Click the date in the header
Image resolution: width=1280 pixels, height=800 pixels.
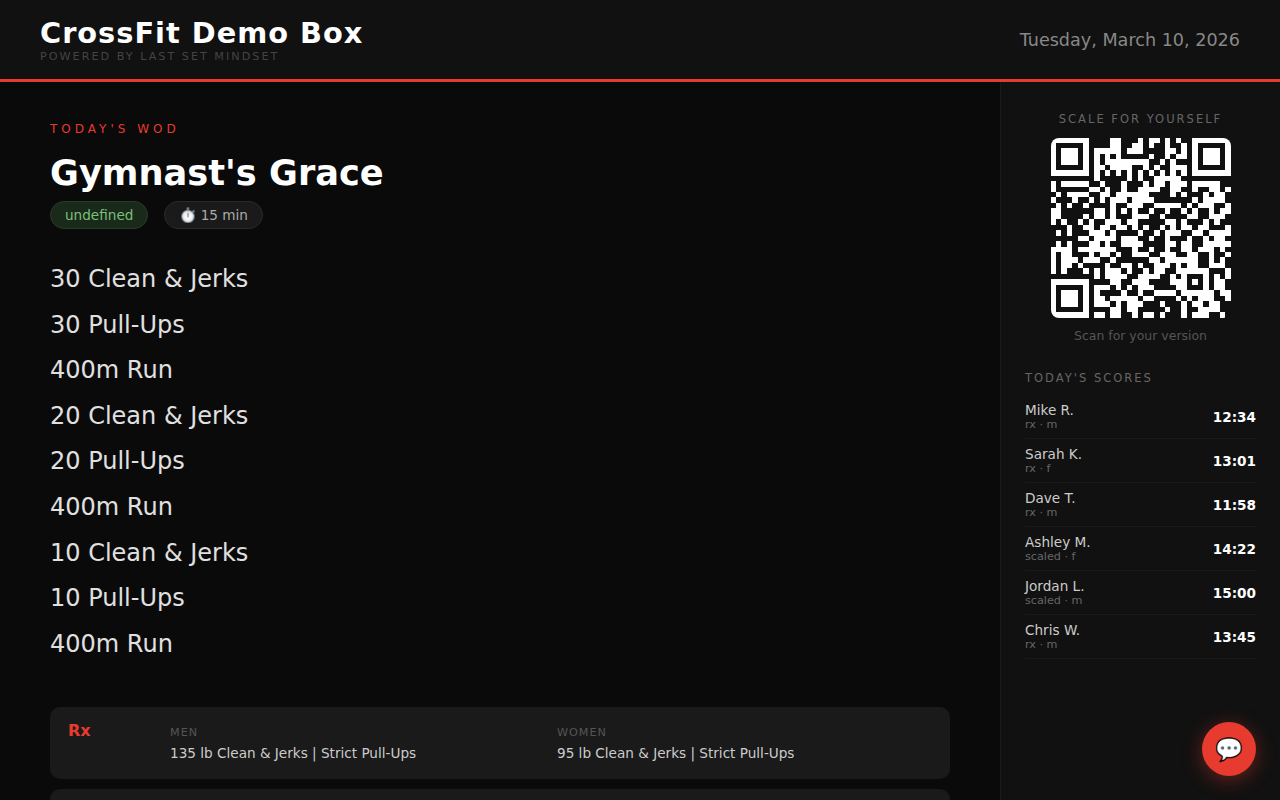1129,40
